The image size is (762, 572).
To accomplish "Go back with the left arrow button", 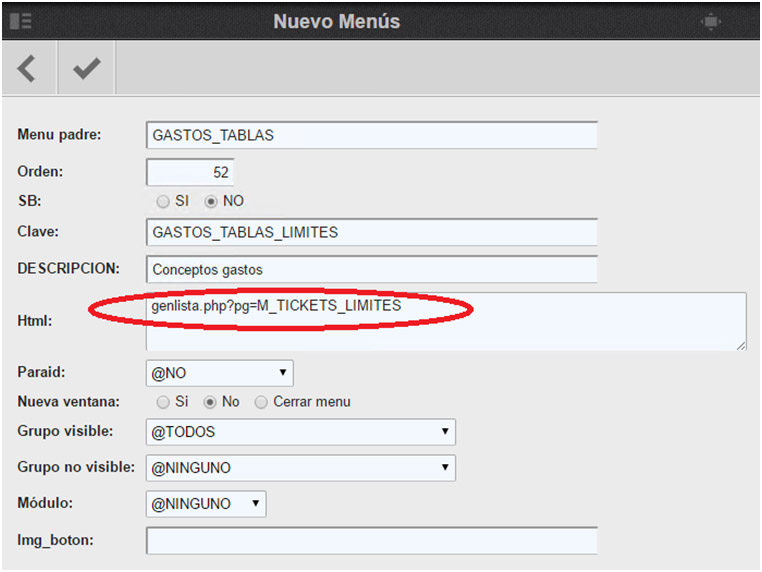I will click(x=28, y=68).
